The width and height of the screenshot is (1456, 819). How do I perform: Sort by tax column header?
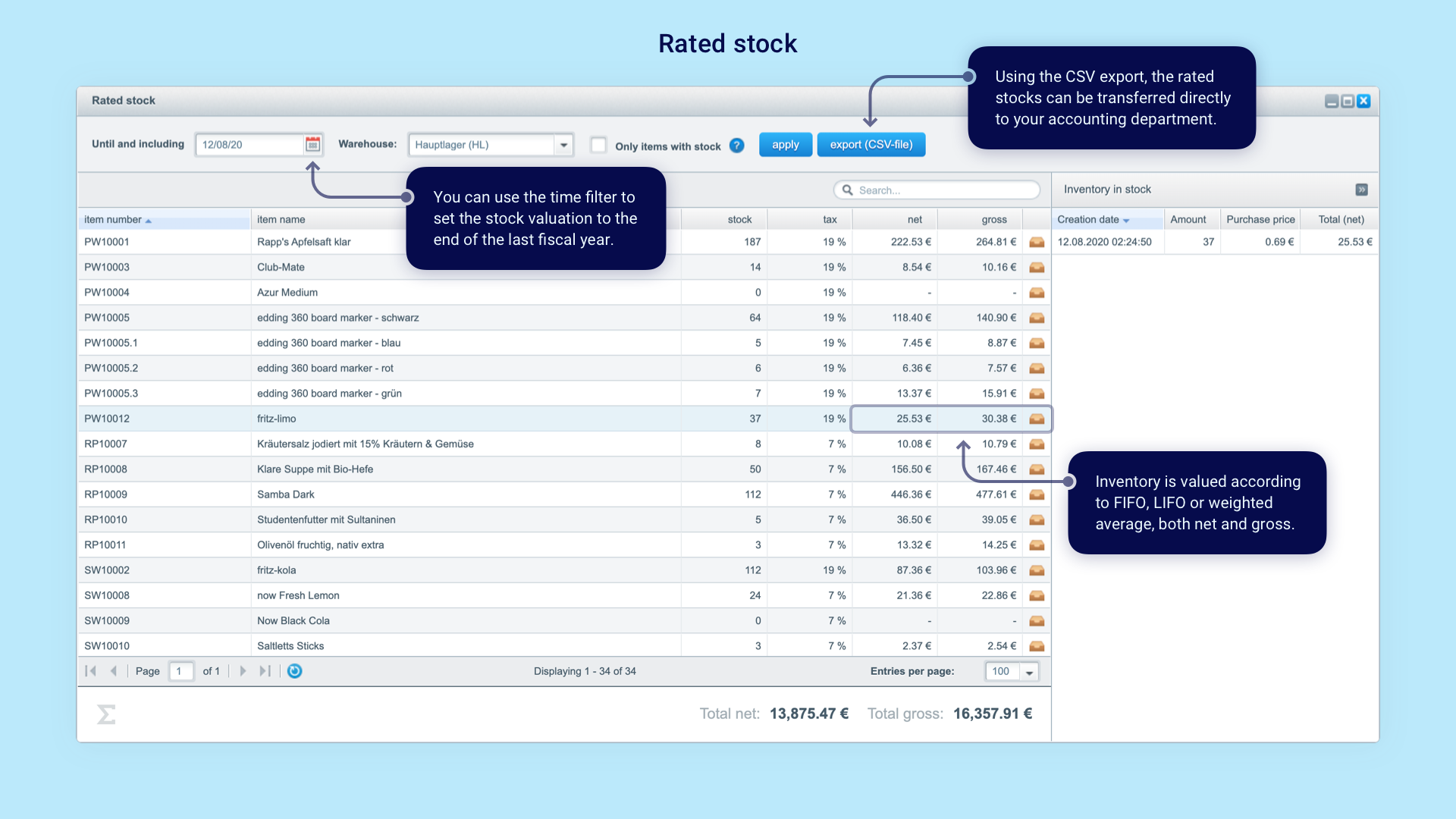810,220
